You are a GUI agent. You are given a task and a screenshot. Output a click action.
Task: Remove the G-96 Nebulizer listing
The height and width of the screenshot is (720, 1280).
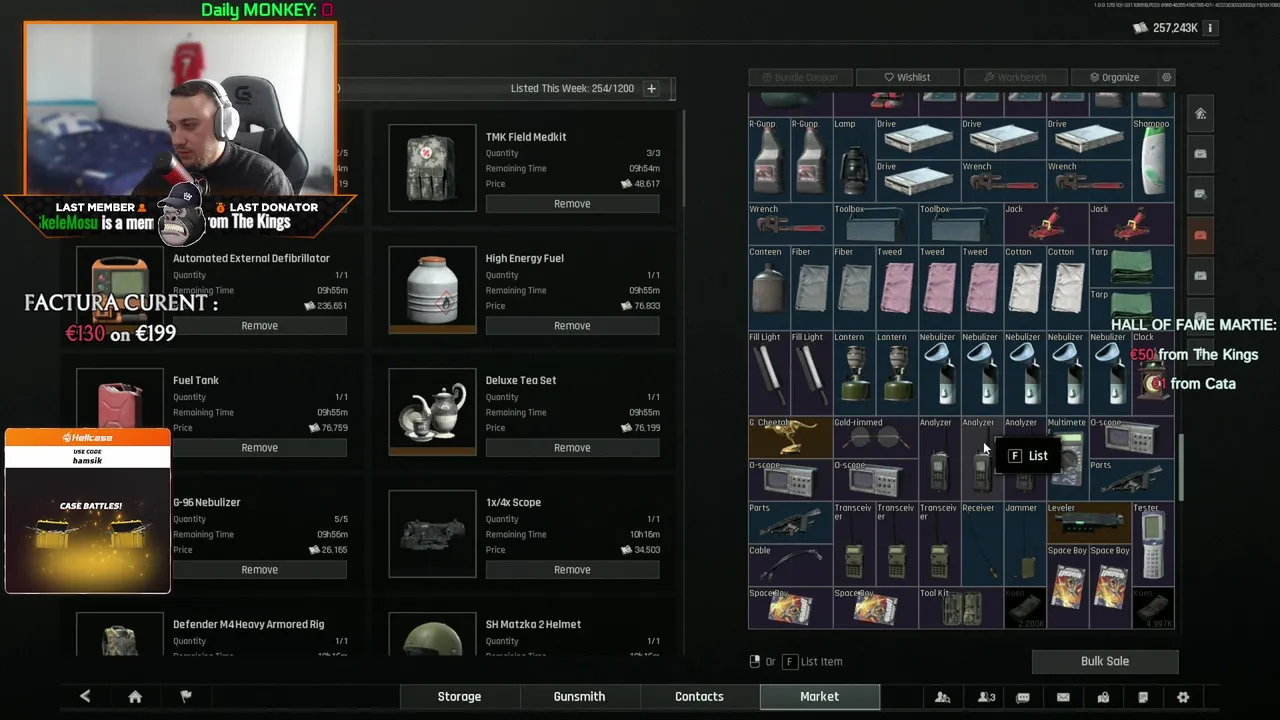(259, 570)
